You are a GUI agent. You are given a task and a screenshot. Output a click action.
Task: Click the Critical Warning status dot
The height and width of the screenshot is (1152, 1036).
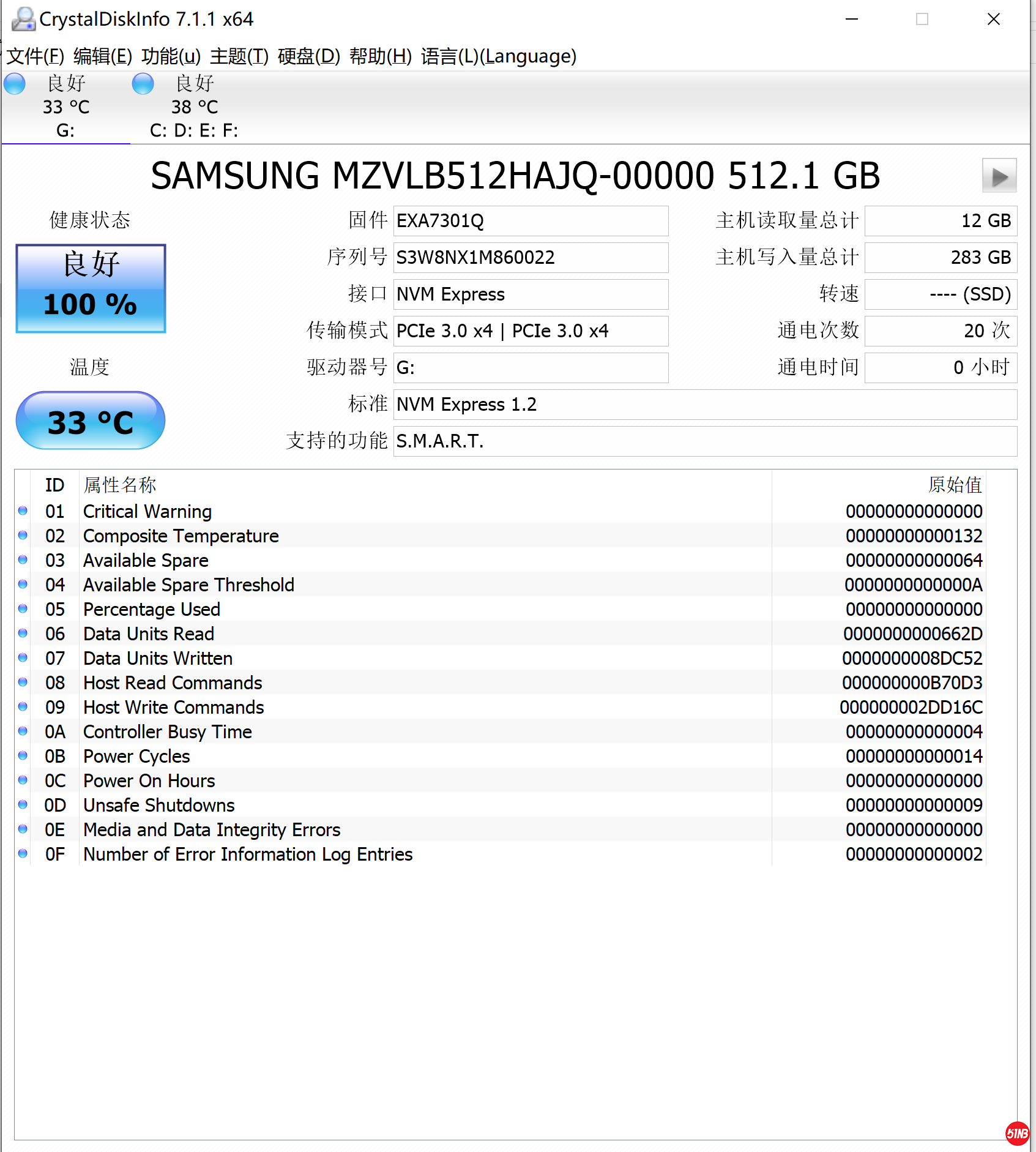click(x=23, y=511)
